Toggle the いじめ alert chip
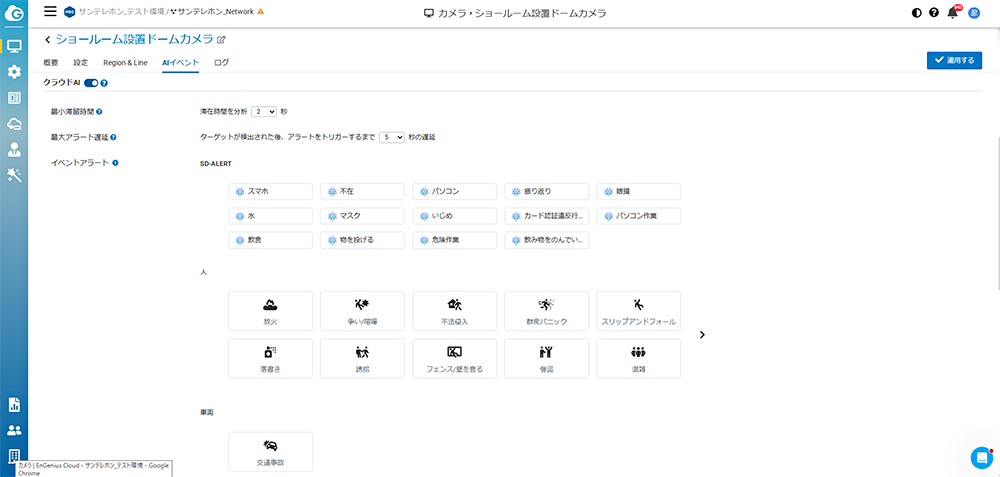Screen dimensions: 1000x477 click(455, 216)
